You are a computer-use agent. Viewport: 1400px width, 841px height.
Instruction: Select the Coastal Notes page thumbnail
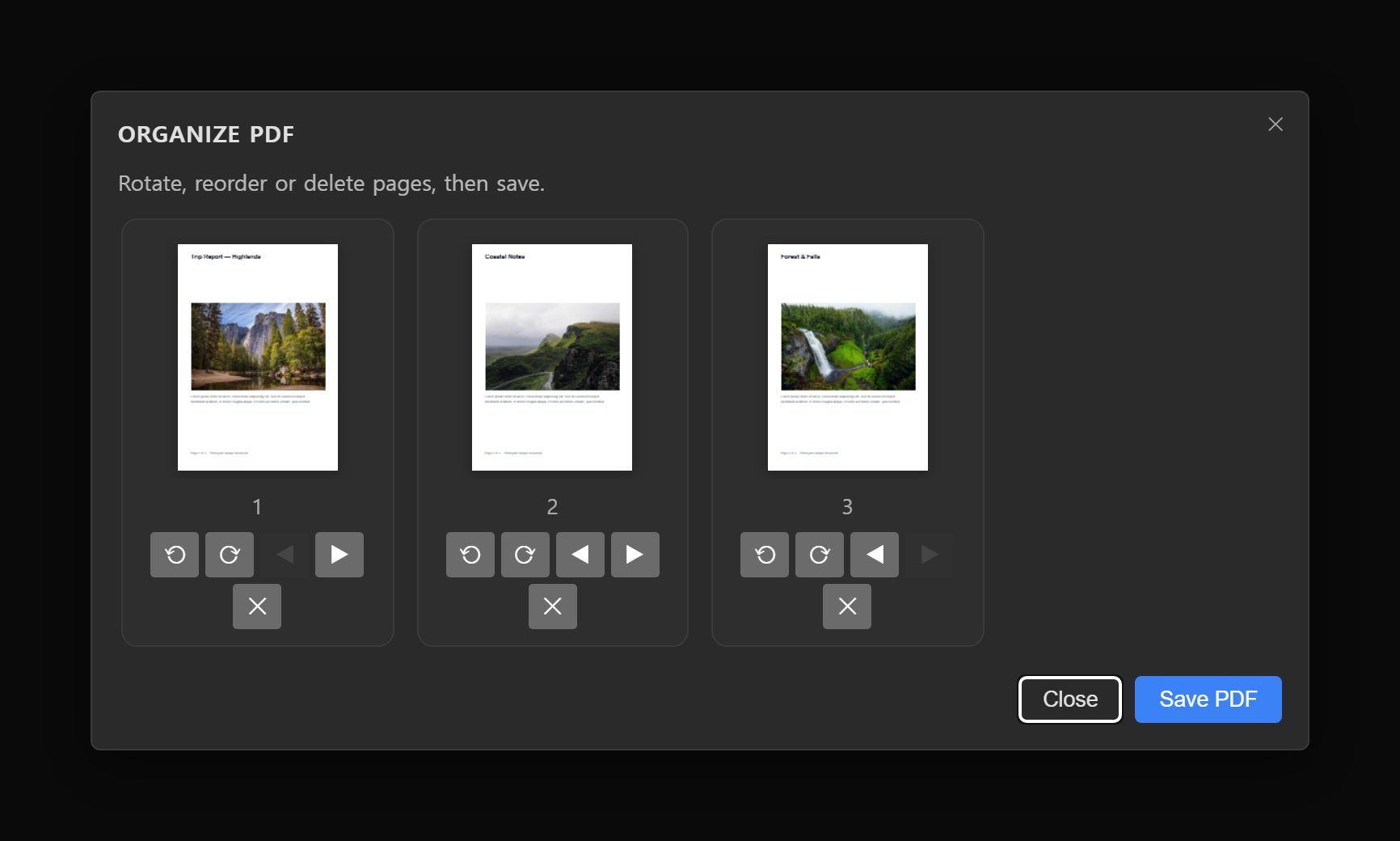click(x=552, y=357)
